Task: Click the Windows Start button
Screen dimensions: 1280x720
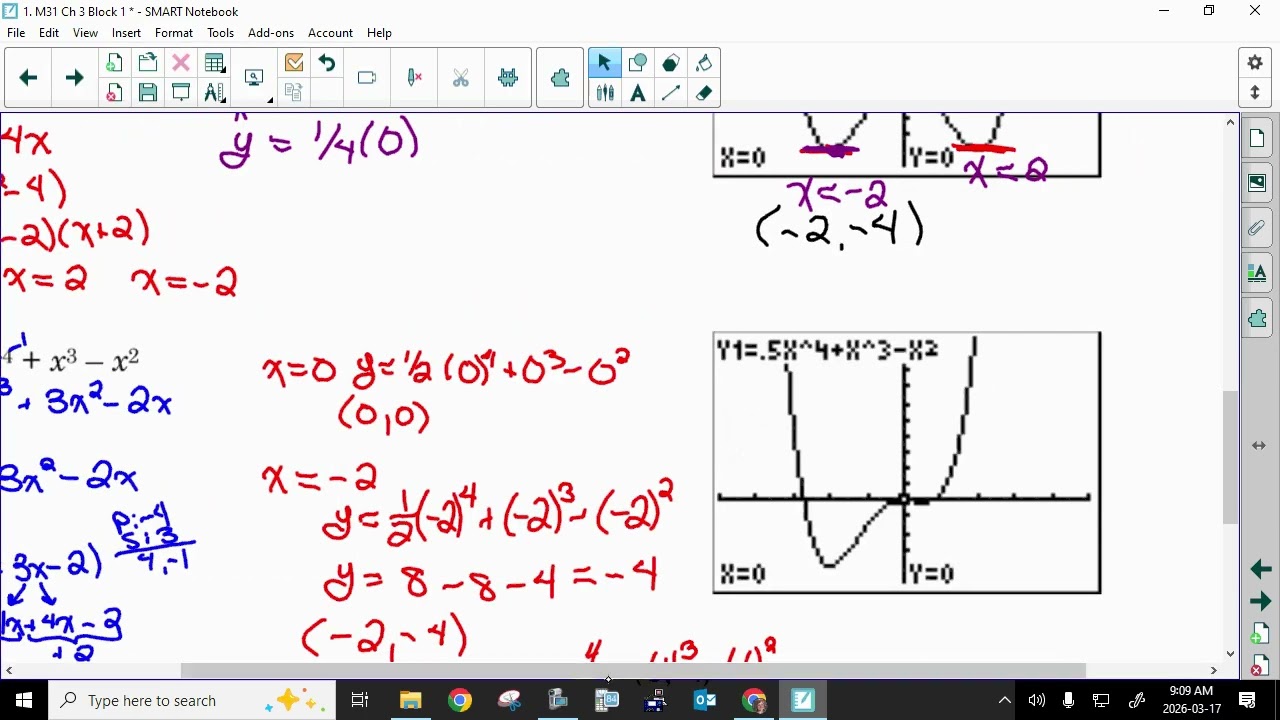Action: pyautogui.click(x=24, y=700)
